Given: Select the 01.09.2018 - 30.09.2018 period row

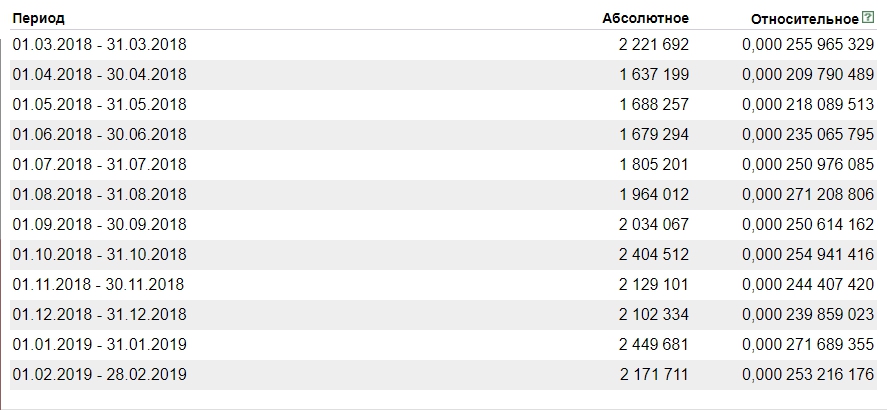Looking at the screenshot, I should (444, 225).
